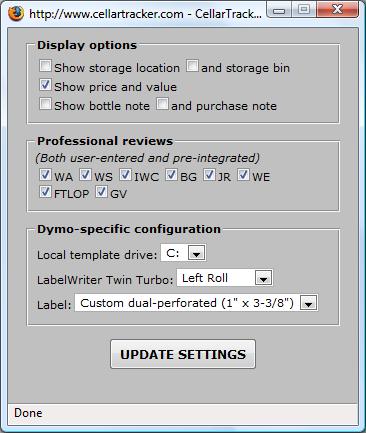
Task: Enable Show storage location checkbox
Action: pos(45,66)
